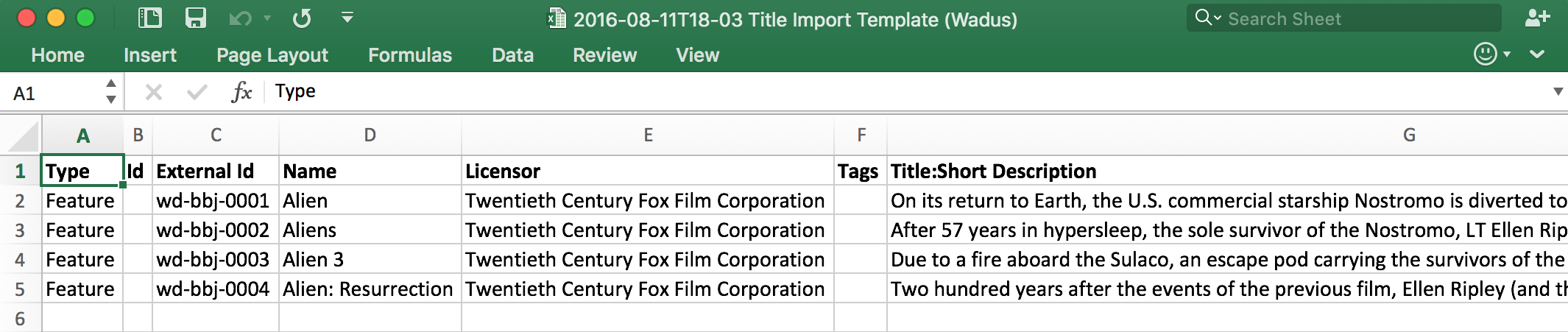
Task: Click the Undo arrow icon
Action: coord(239,18)
